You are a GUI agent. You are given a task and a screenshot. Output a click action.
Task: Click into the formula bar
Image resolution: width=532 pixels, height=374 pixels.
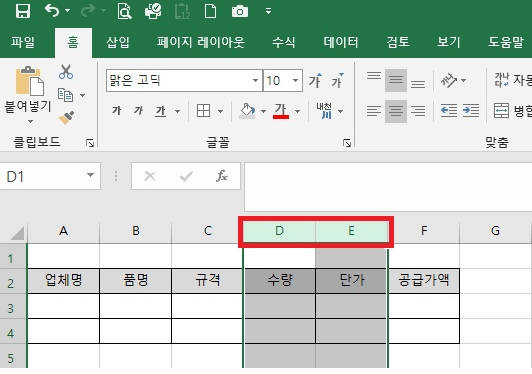[388, 187]
